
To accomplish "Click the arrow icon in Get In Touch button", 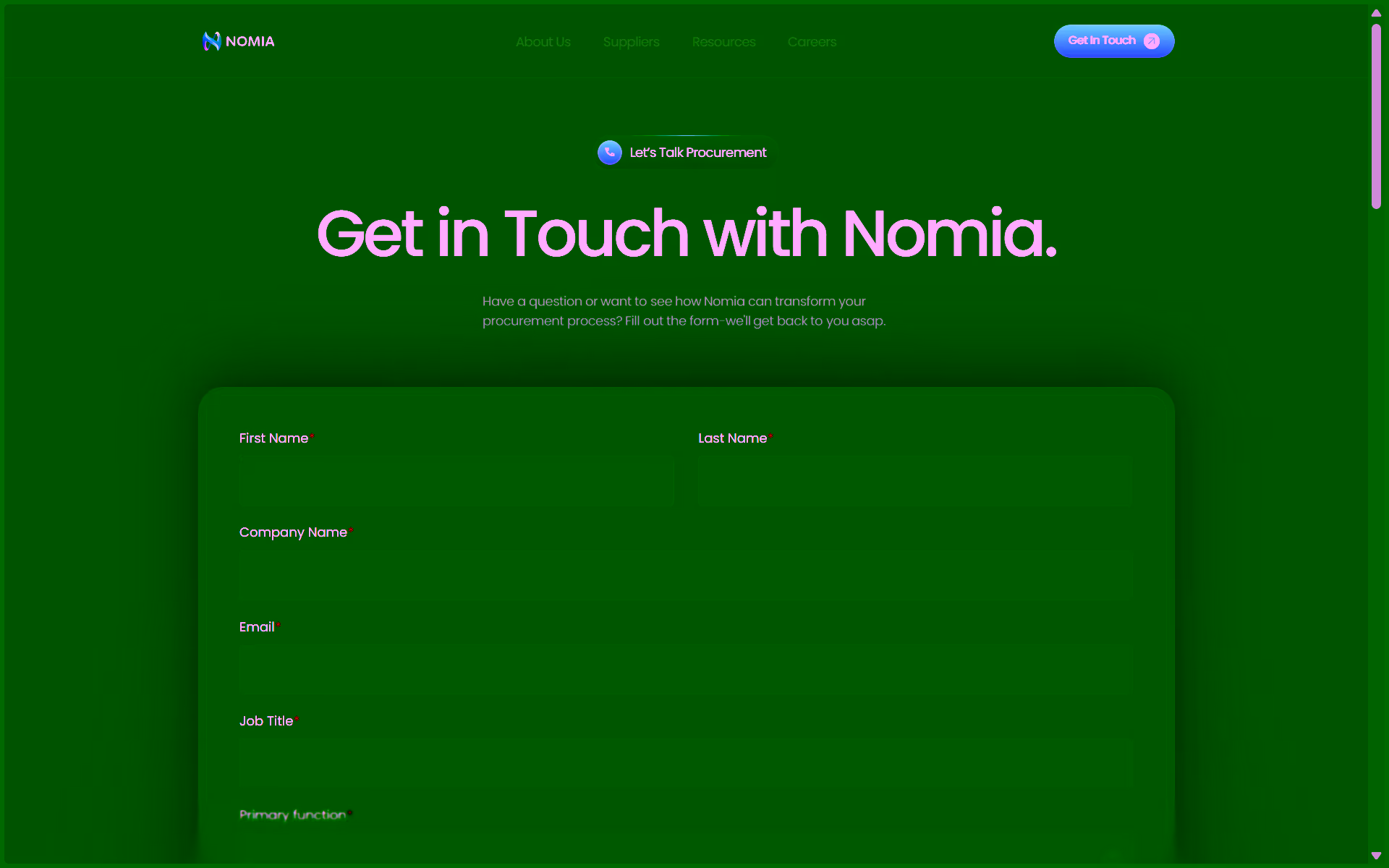I will (x=1152, y=41).
